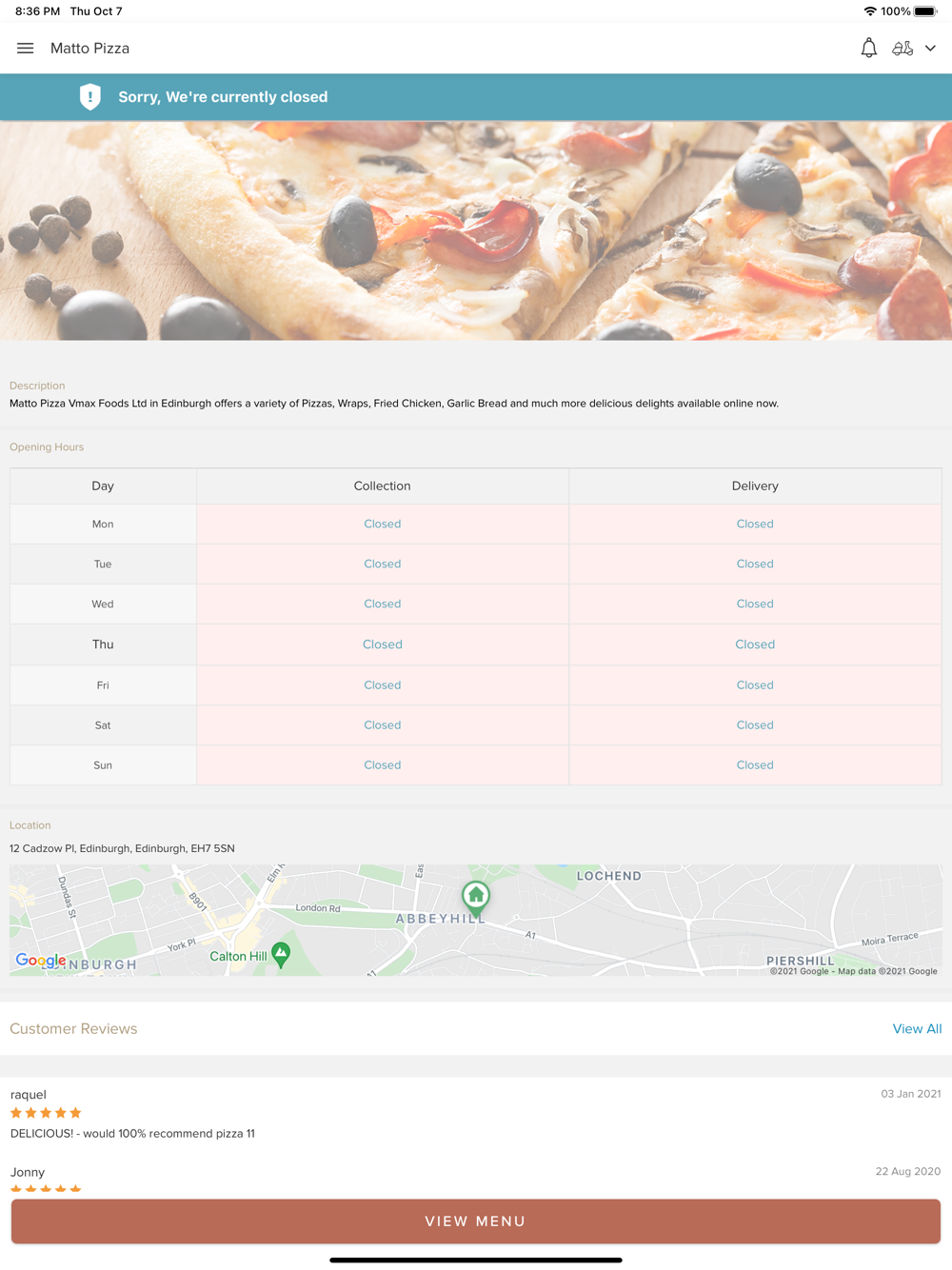
Task: Tap the Description text paragraph
Action: tap(394, 404)
